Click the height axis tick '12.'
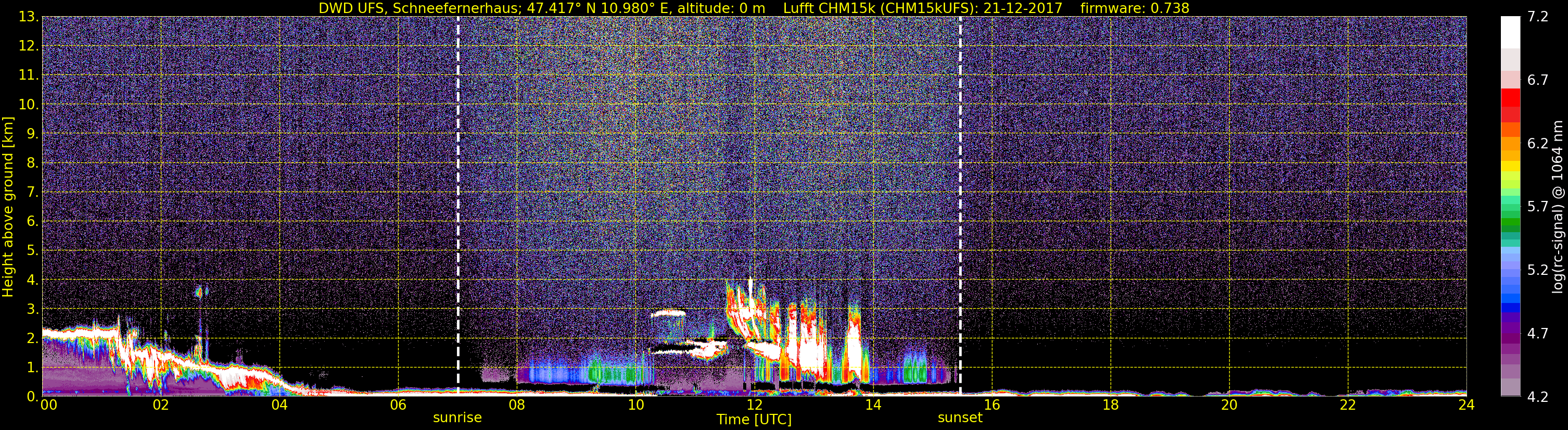 coord(28,46)
